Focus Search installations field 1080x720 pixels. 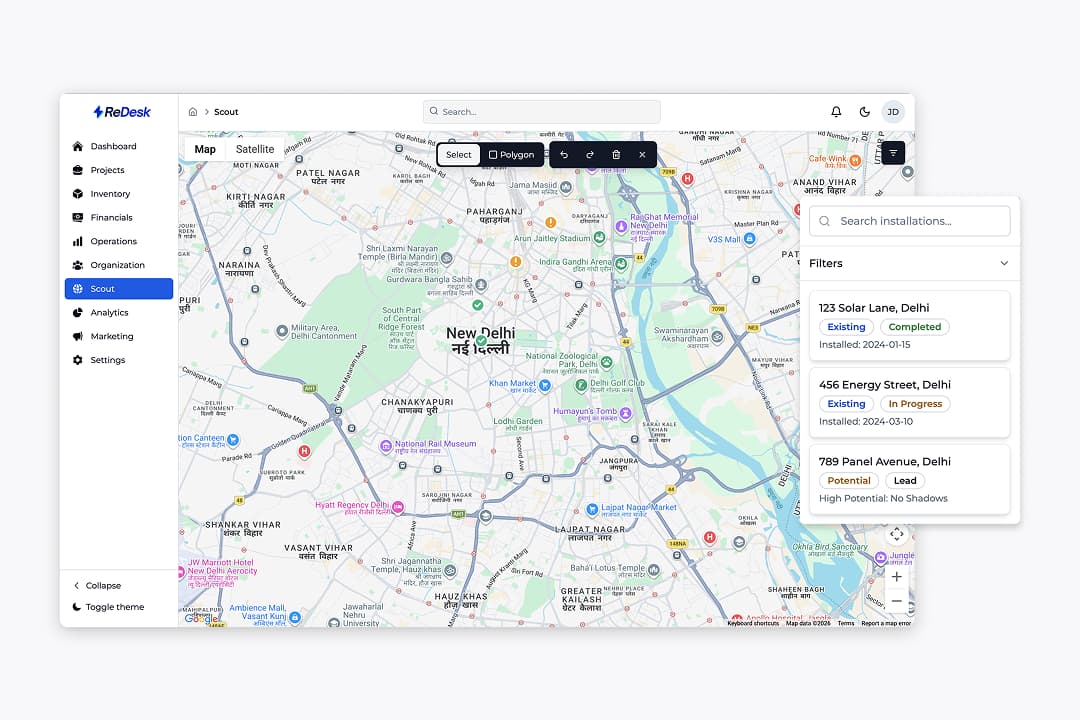coord(909,221)
